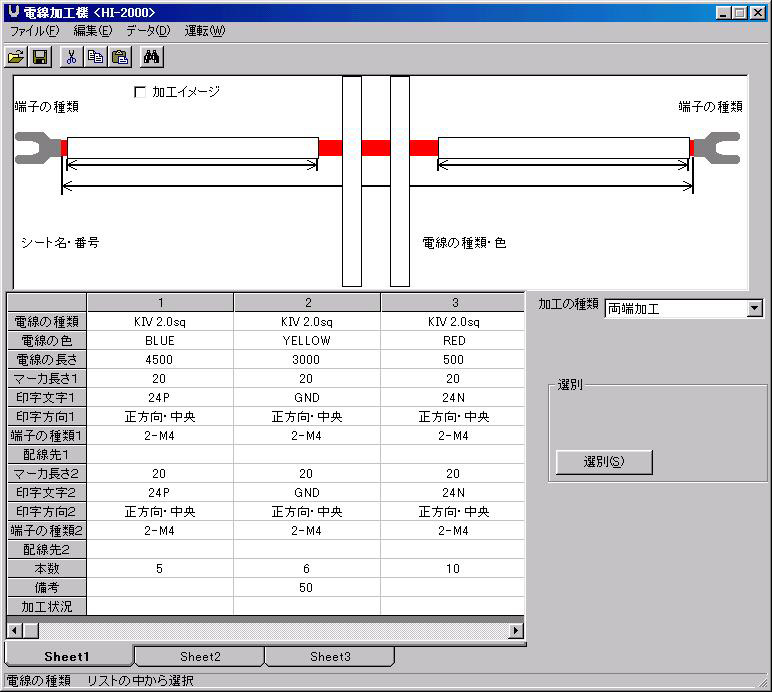This screenshot has height=692, width=772.
Task: Open the 加工の種類 dropdown arrow
Action: (x=754, y=309)
